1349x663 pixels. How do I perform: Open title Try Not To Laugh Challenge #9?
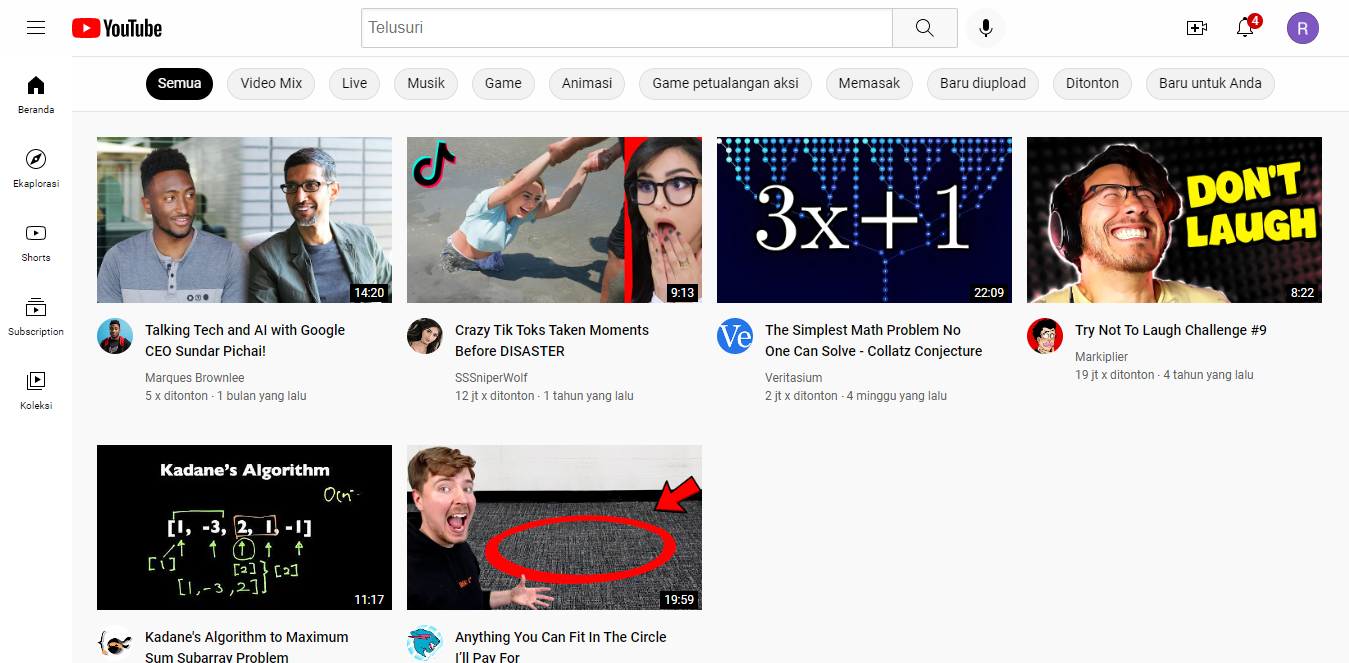pos(1171,330)
